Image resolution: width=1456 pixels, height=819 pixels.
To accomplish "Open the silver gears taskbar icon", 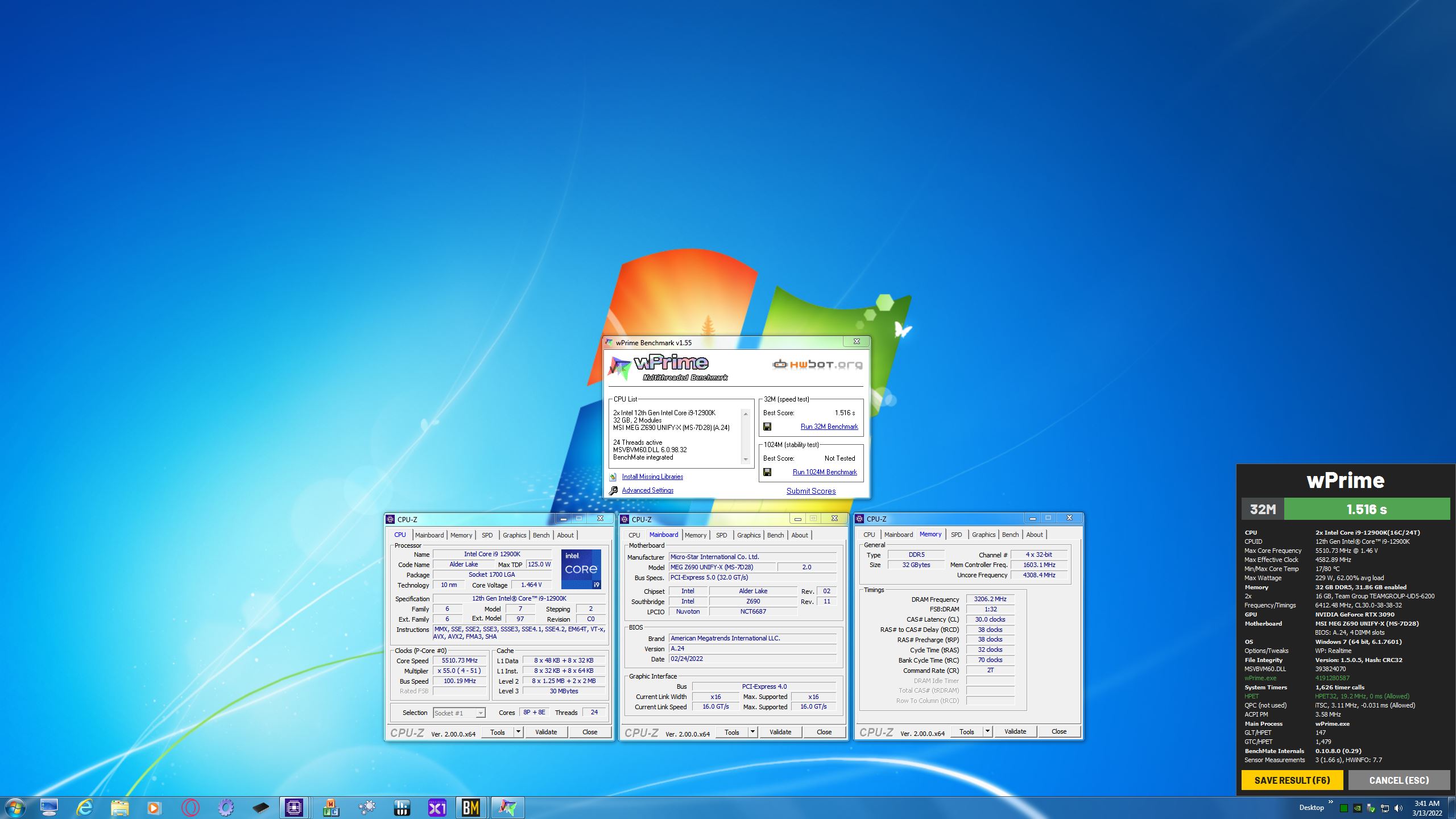I will coord(366,808).
